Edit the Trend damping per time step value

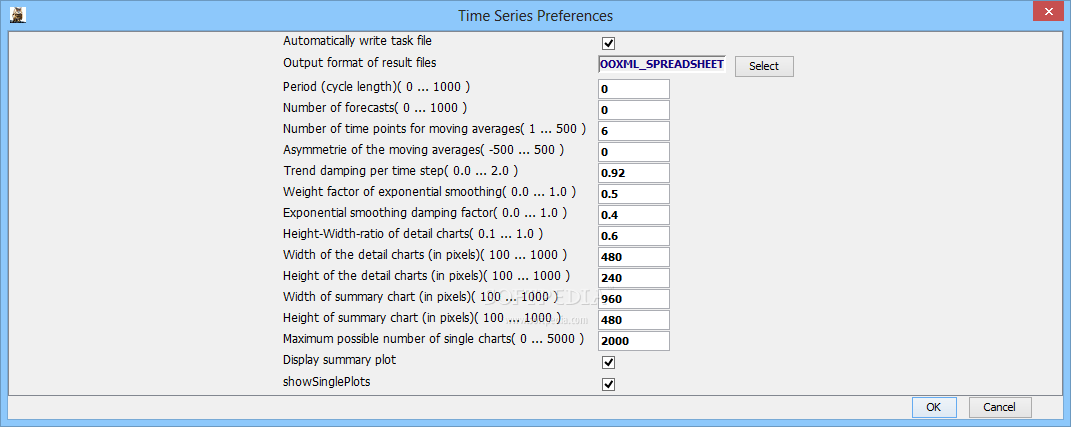click(x=632, y=173)
